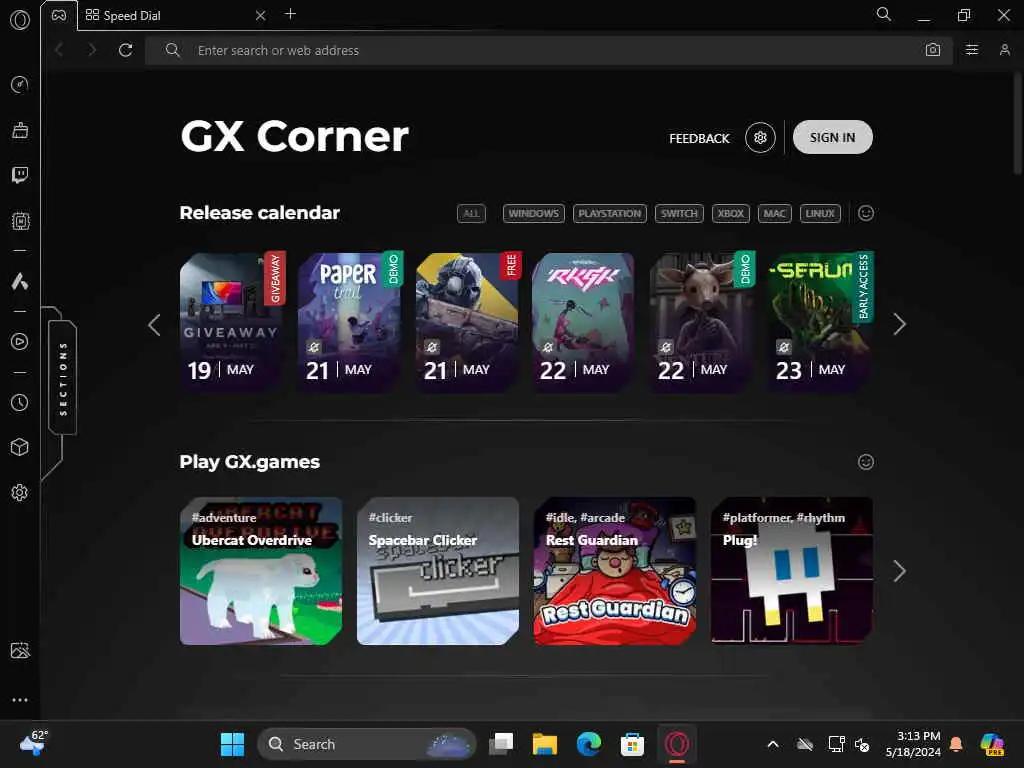
Task: Open the three-dot sidebar setup menu
Action: (20, 699)
